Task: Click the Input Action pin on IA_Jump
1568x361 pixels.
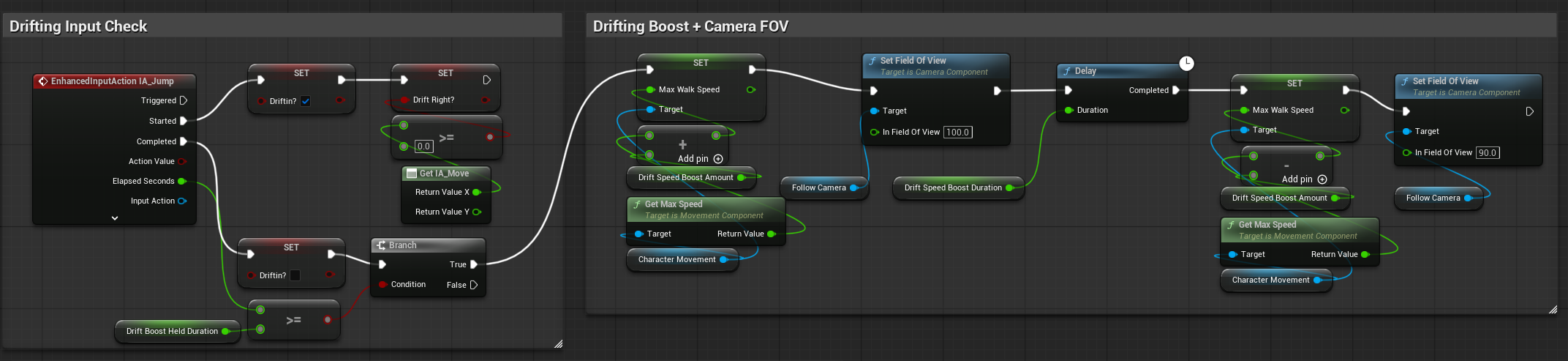Action: (182, 201)
